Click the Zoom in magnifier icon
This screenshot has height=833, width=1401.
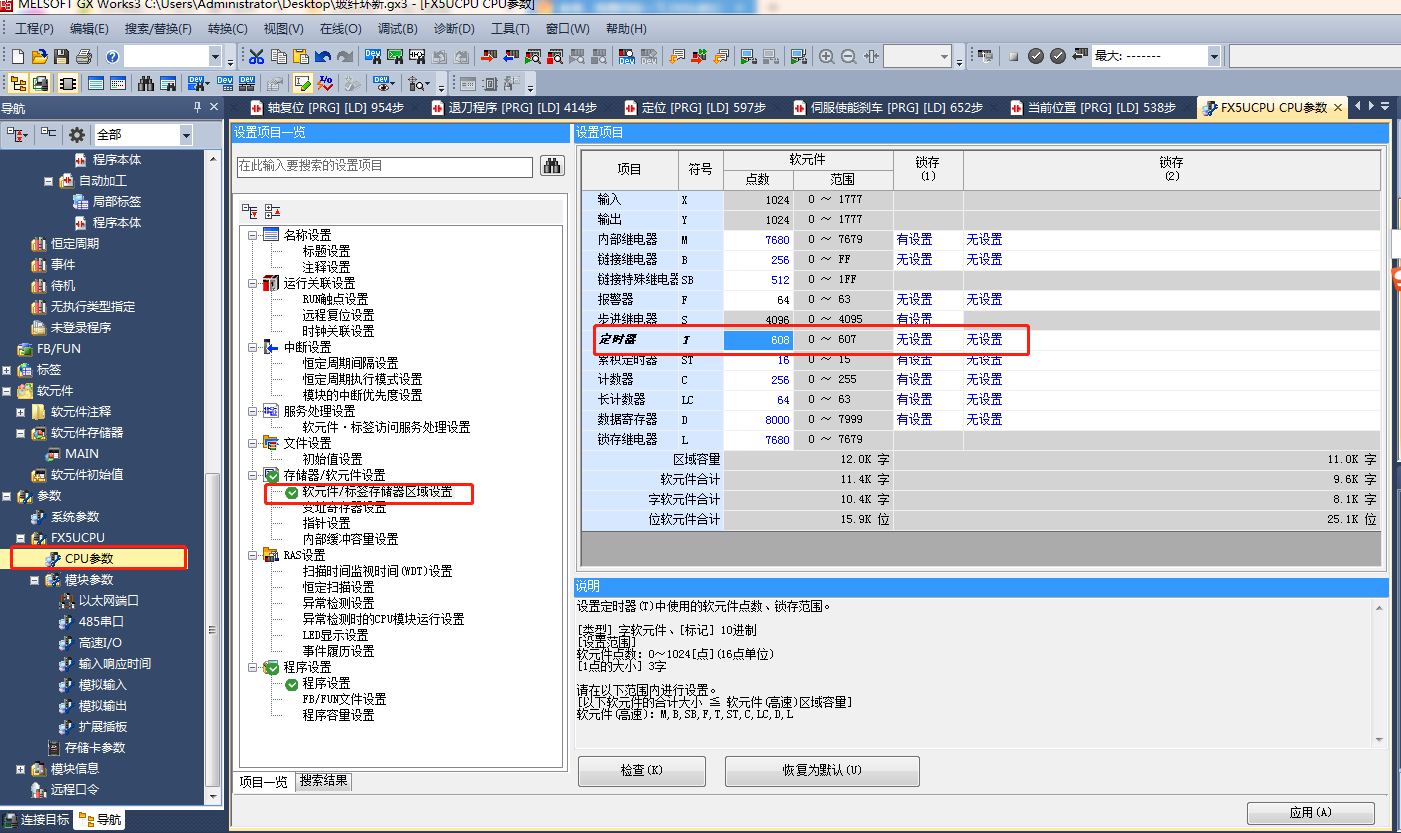click(x=826, y=57)
